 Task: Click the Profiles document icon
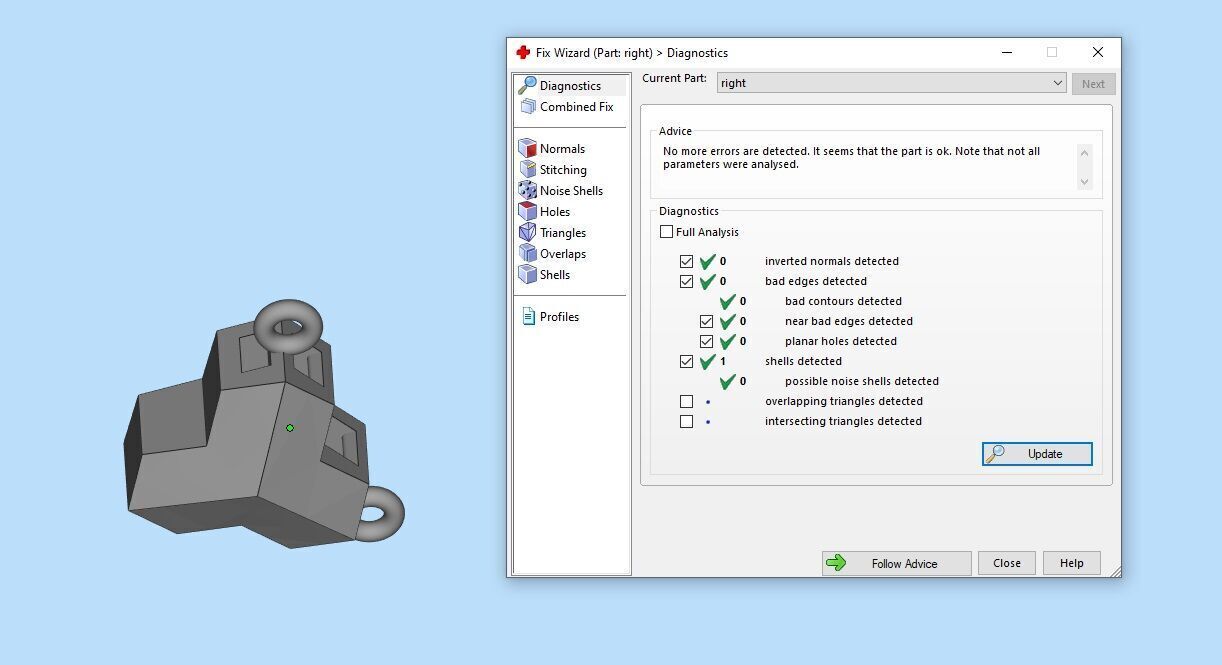[528, 317]
